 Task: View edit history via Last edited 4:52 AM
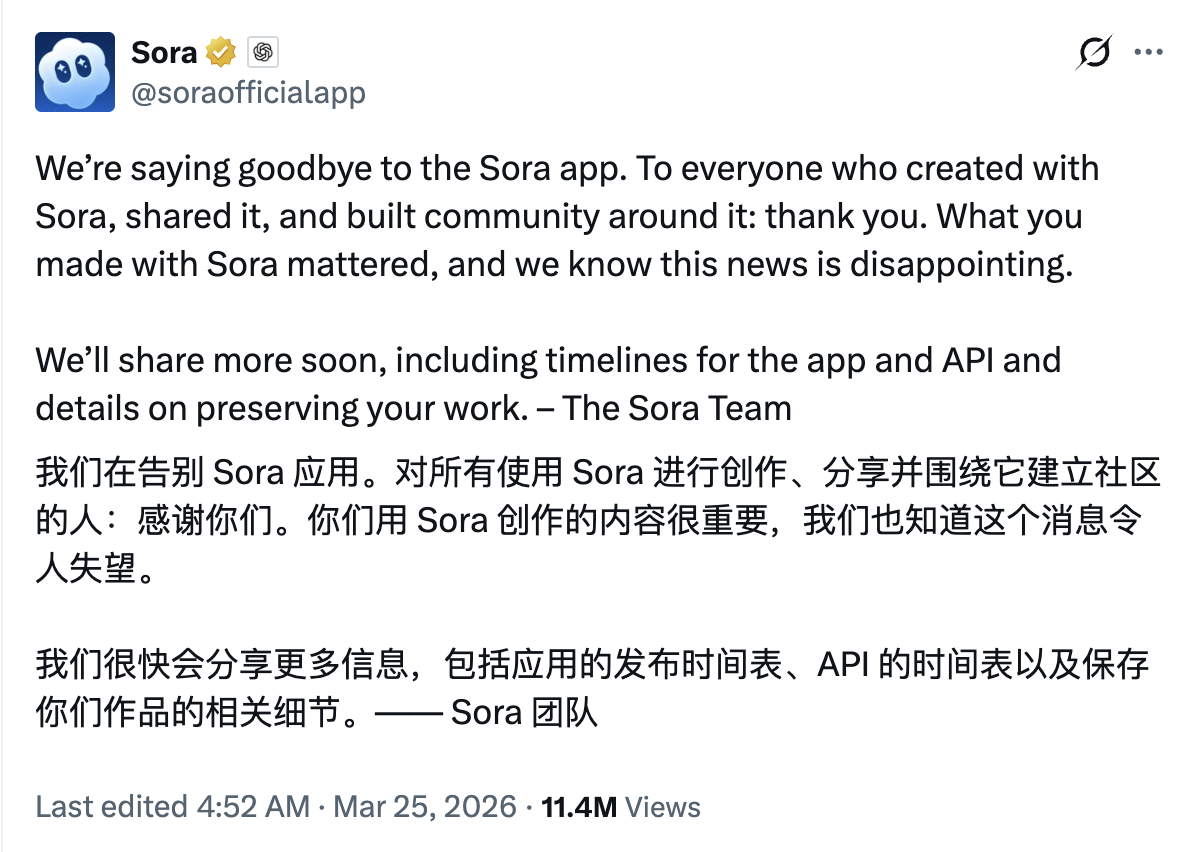pos(172,807)
